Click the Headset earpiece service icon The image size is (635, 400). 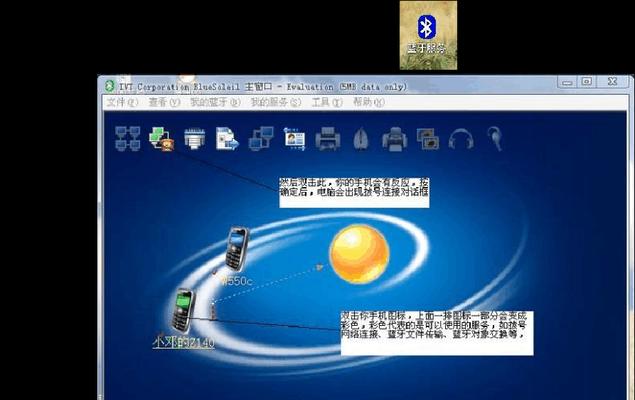point(495,139)
